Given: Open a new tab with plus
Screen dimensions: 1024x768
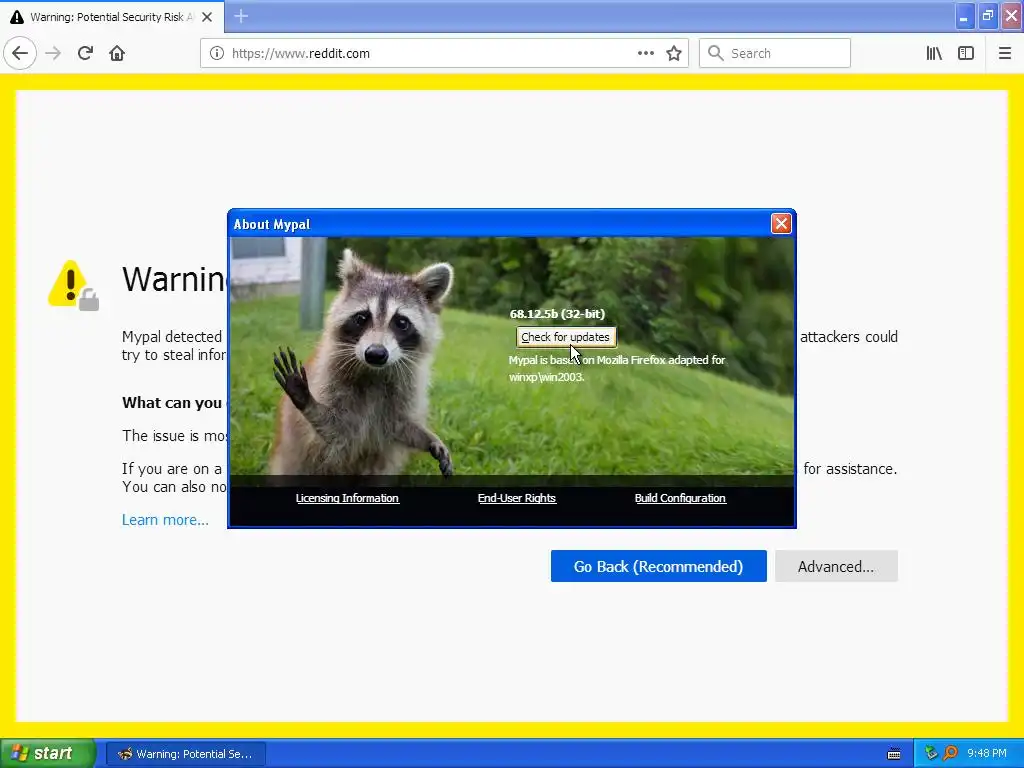Looking at the screenshot, I should coord(241,16).
